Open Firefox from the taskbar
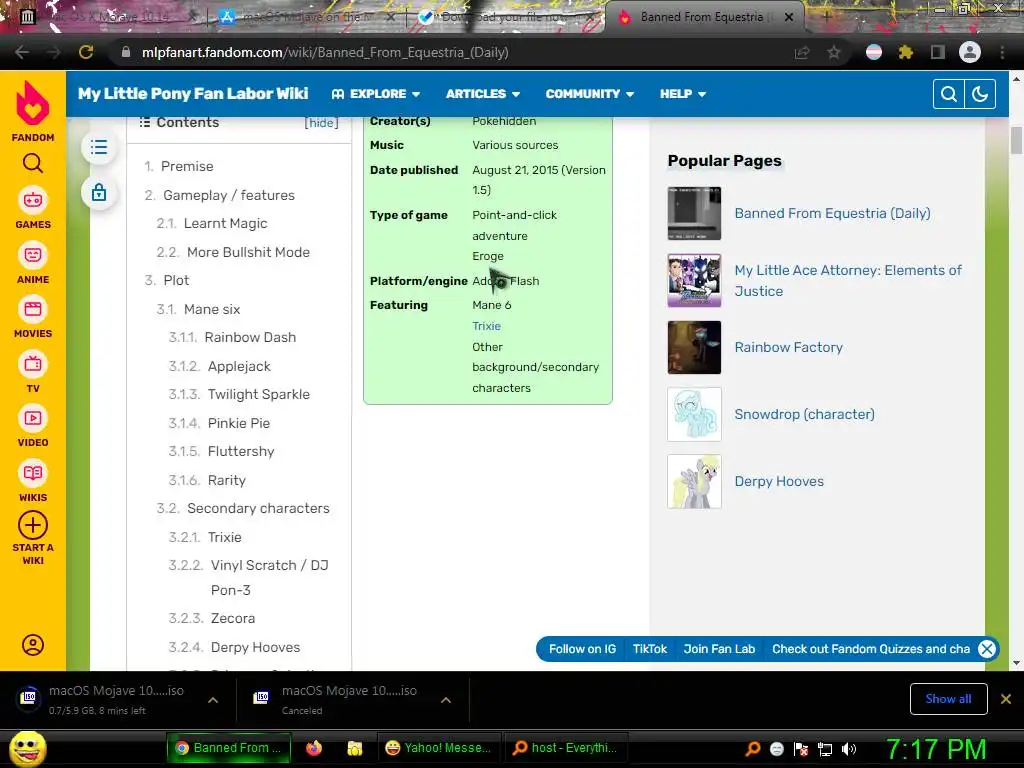 [x=314, y=748]
